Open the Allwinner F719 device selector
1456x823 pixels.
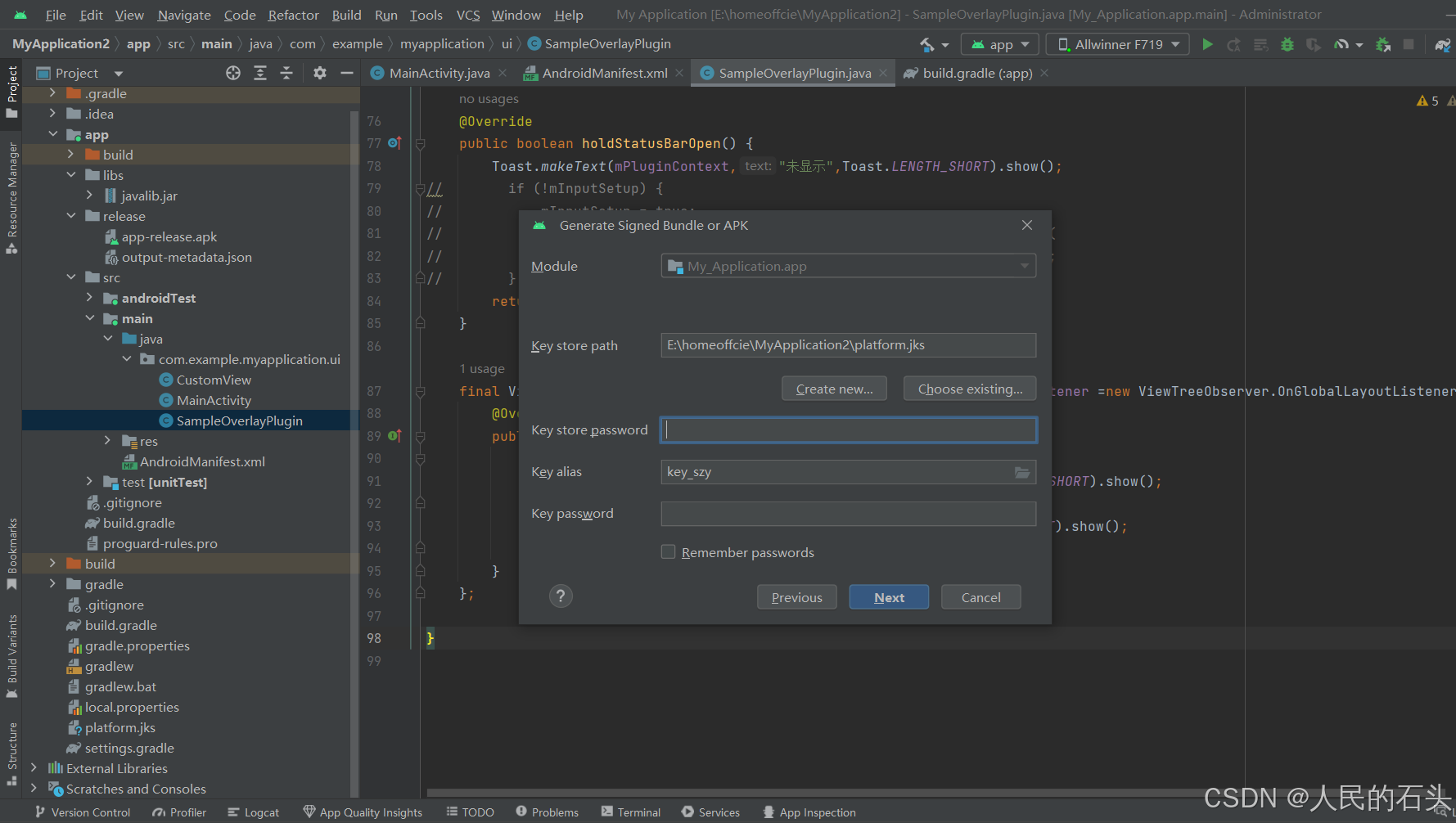[1117, 44]
